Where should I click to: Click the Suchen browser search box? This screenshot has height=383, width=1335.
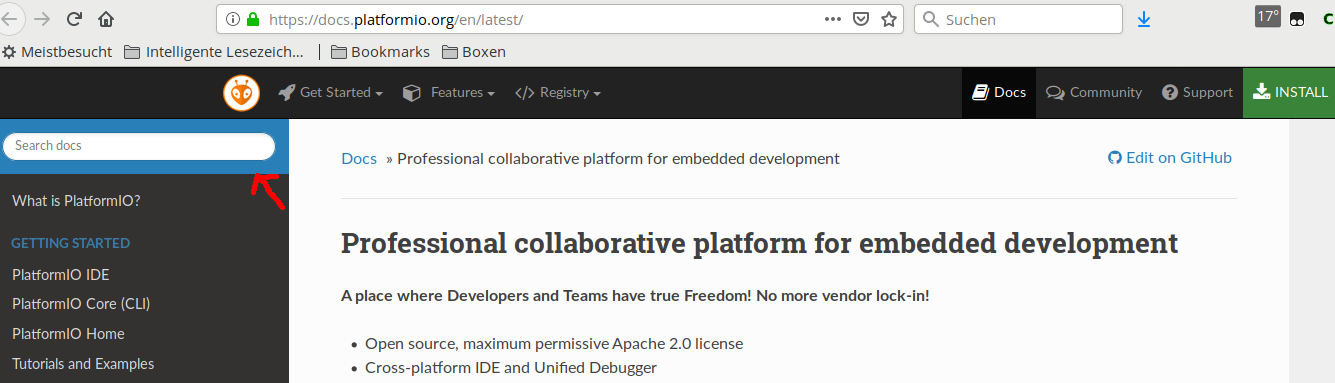point(1018,19)
